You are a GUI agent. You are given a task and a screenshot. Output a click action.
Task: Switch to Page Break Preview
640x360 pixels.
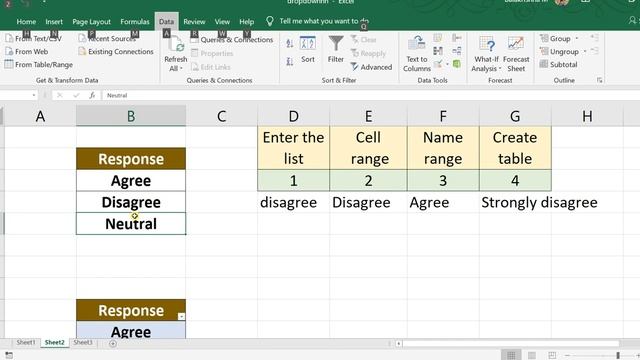(x=552, y=355)
